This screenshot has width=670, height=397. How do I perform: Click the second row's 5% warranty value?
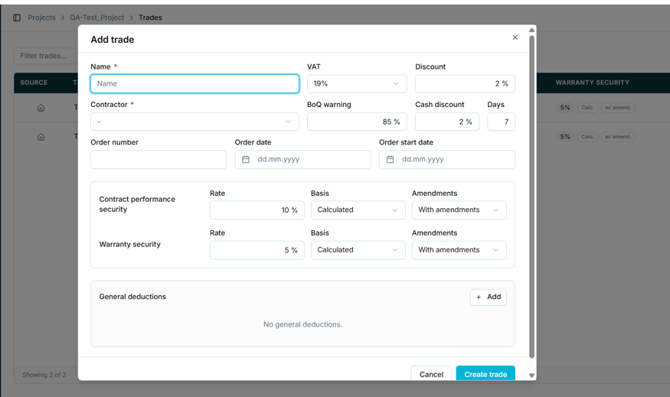click(565, 137)
